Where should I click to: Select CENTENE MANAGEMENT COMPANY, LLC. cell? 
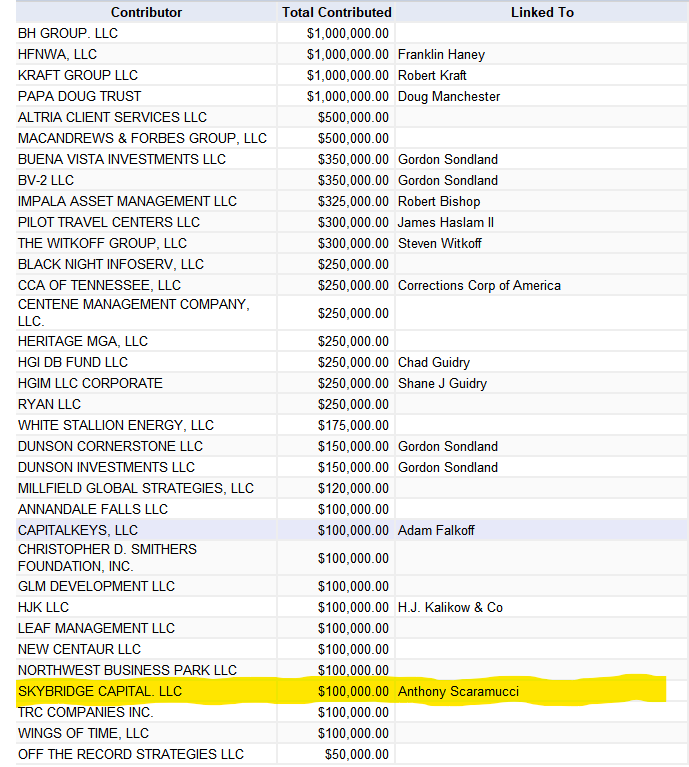point(146,313)
